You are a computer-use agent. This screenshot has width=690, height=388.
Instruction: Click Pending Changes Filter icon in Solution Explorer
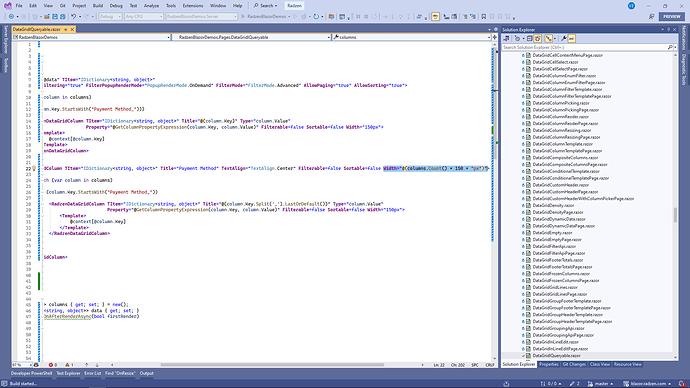tap(518, 39)
